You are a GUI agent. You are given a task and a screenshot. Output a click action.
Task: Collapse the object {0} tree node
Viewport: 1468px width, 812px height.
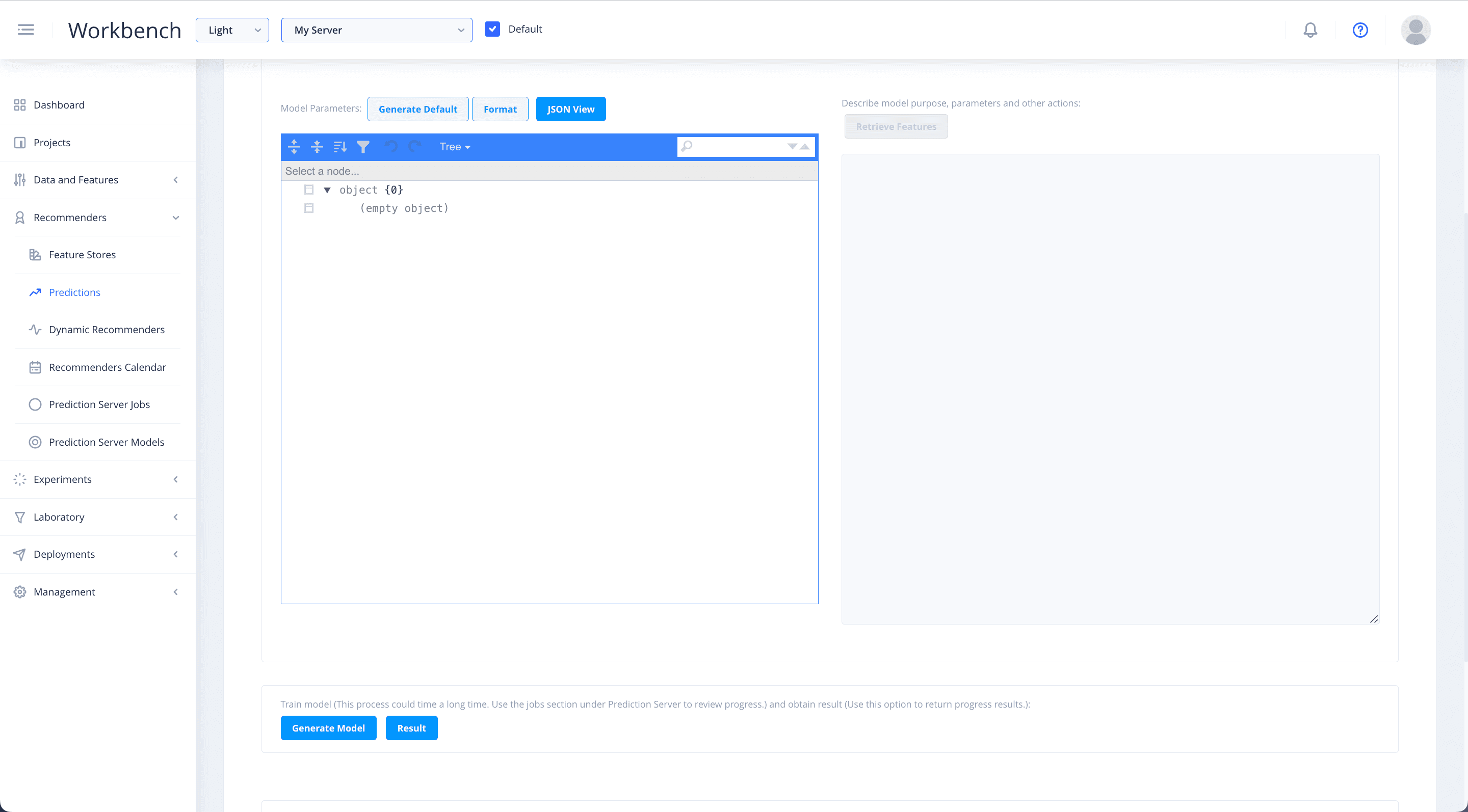pyautogui.click(x=327, y=190)
